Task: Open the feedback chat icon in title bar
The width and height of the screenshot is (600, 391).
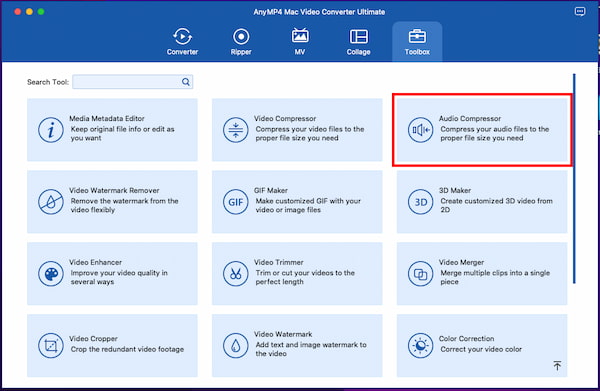Action: [580, 11]
